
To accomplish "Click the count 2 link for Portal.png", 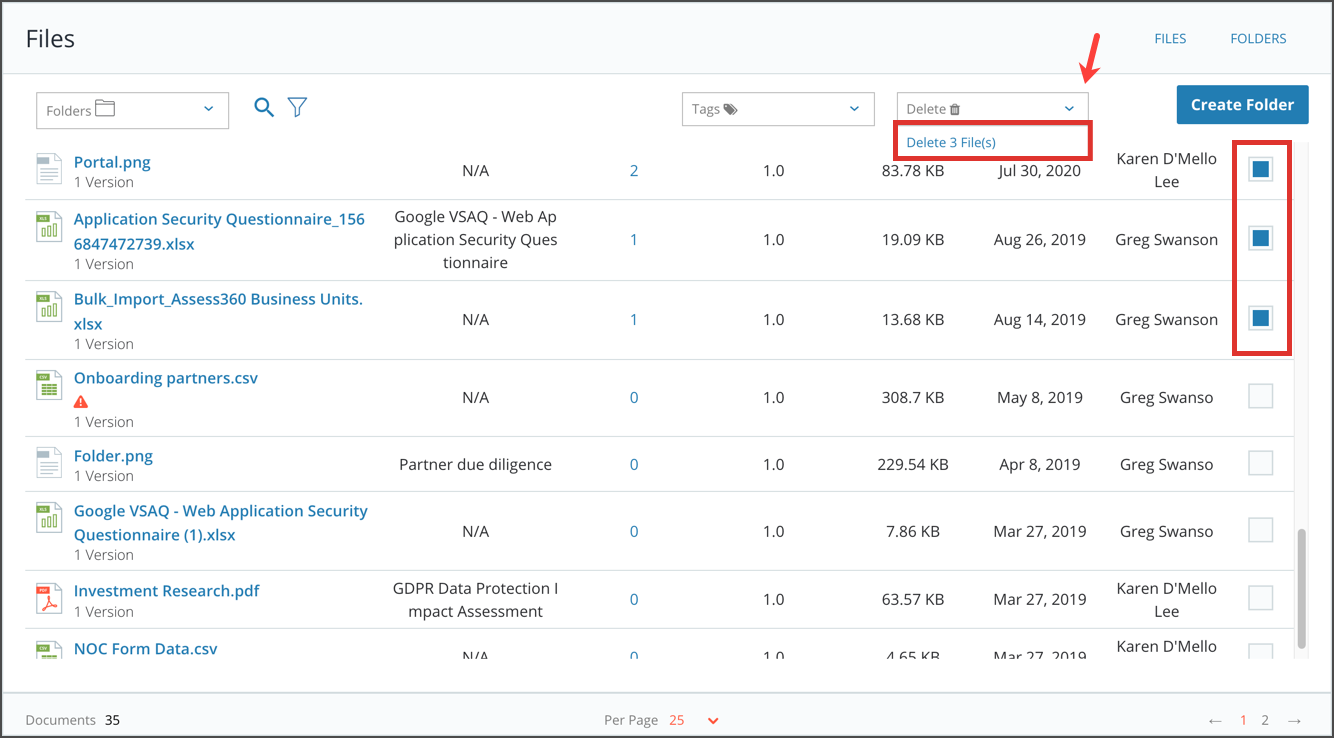I will (634, 171).
